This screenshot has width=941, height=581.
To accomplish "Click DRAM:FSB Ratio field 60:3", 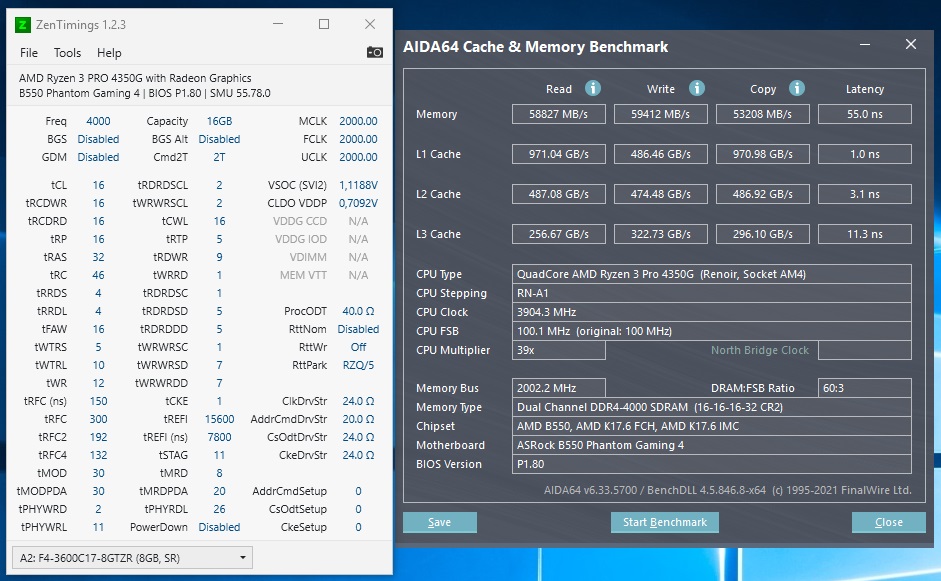I will point(865,388).
